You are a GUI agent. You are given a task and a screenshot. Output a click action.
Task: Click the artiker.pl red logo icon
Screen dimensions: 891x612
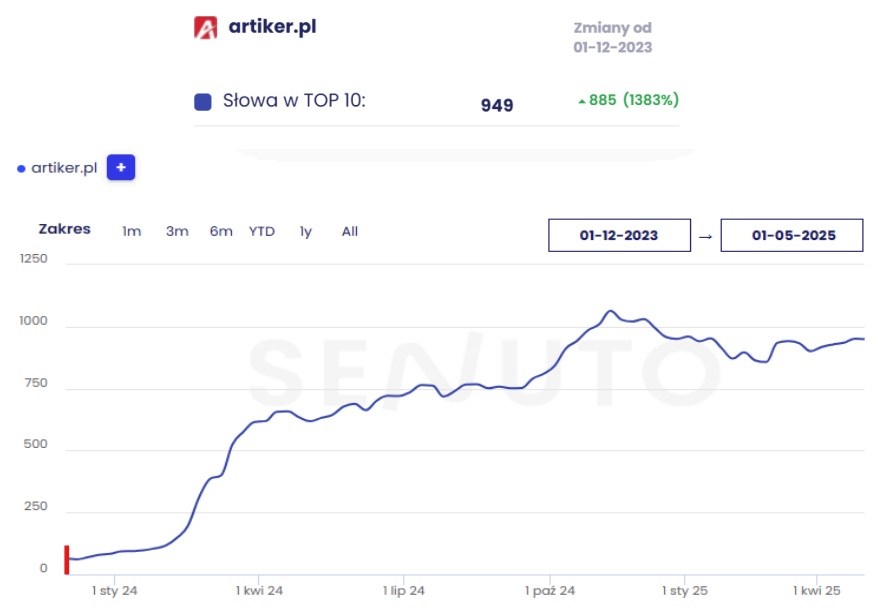(205, 27)
